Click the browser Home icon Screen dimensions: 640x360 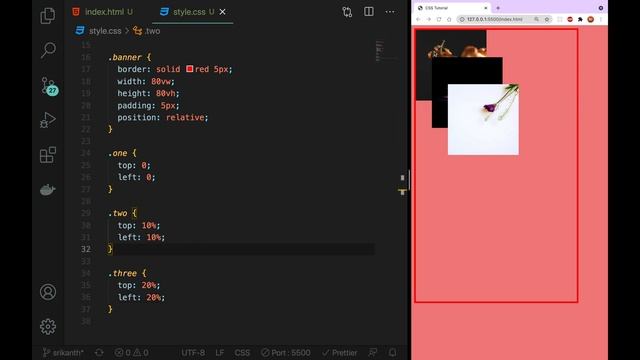point(449,19)
